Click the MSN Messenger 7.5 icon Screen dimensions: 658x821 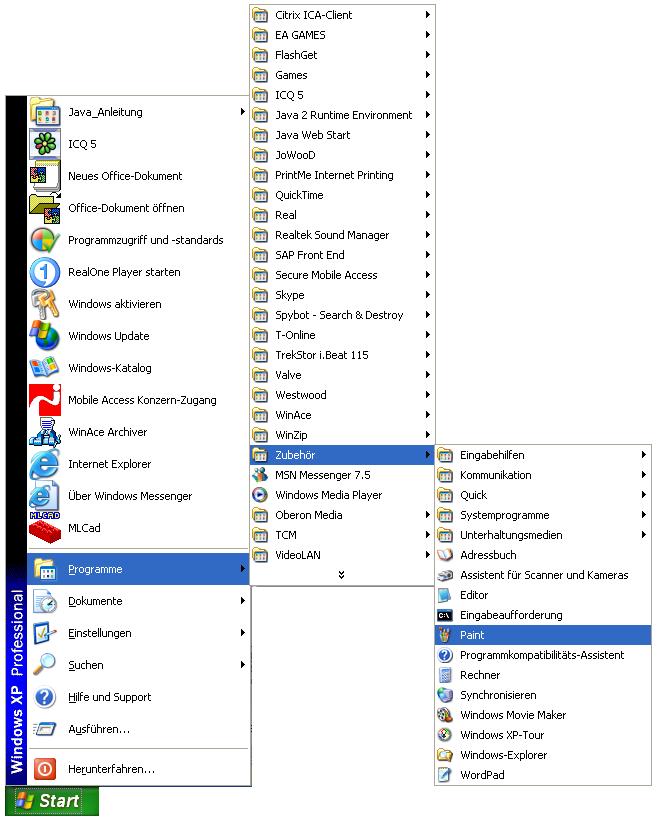pyautogui.click(x=260, y=475)
